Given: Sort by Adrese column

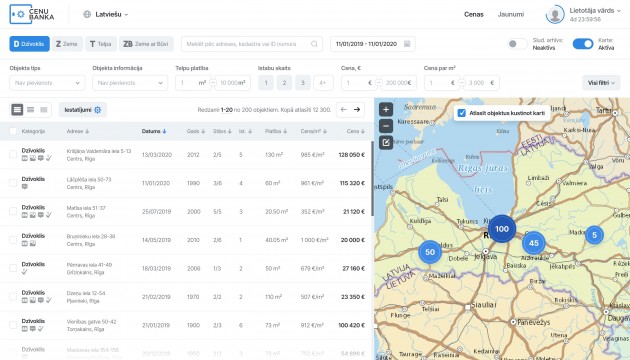Looking at the screenshot, I should coord(78,131).
